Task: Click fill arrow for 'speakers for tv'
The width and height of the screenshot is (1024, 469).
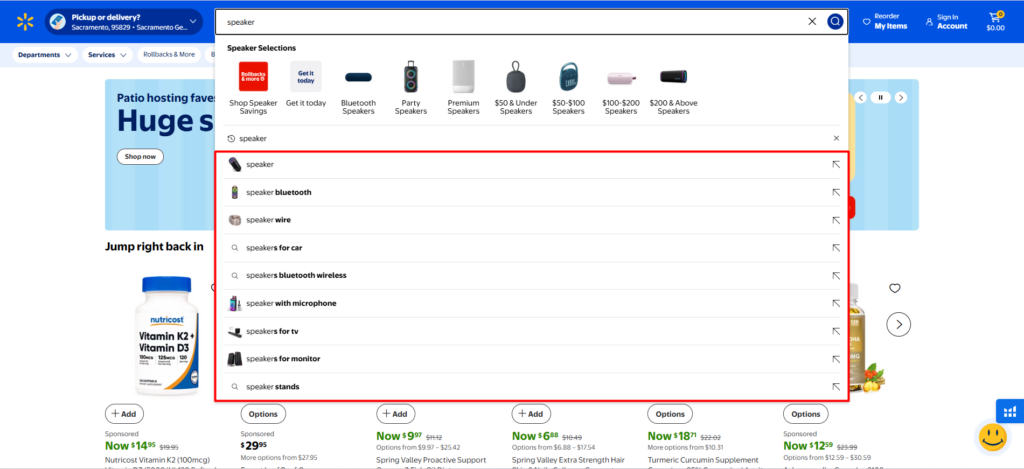Action: point(836,331)
